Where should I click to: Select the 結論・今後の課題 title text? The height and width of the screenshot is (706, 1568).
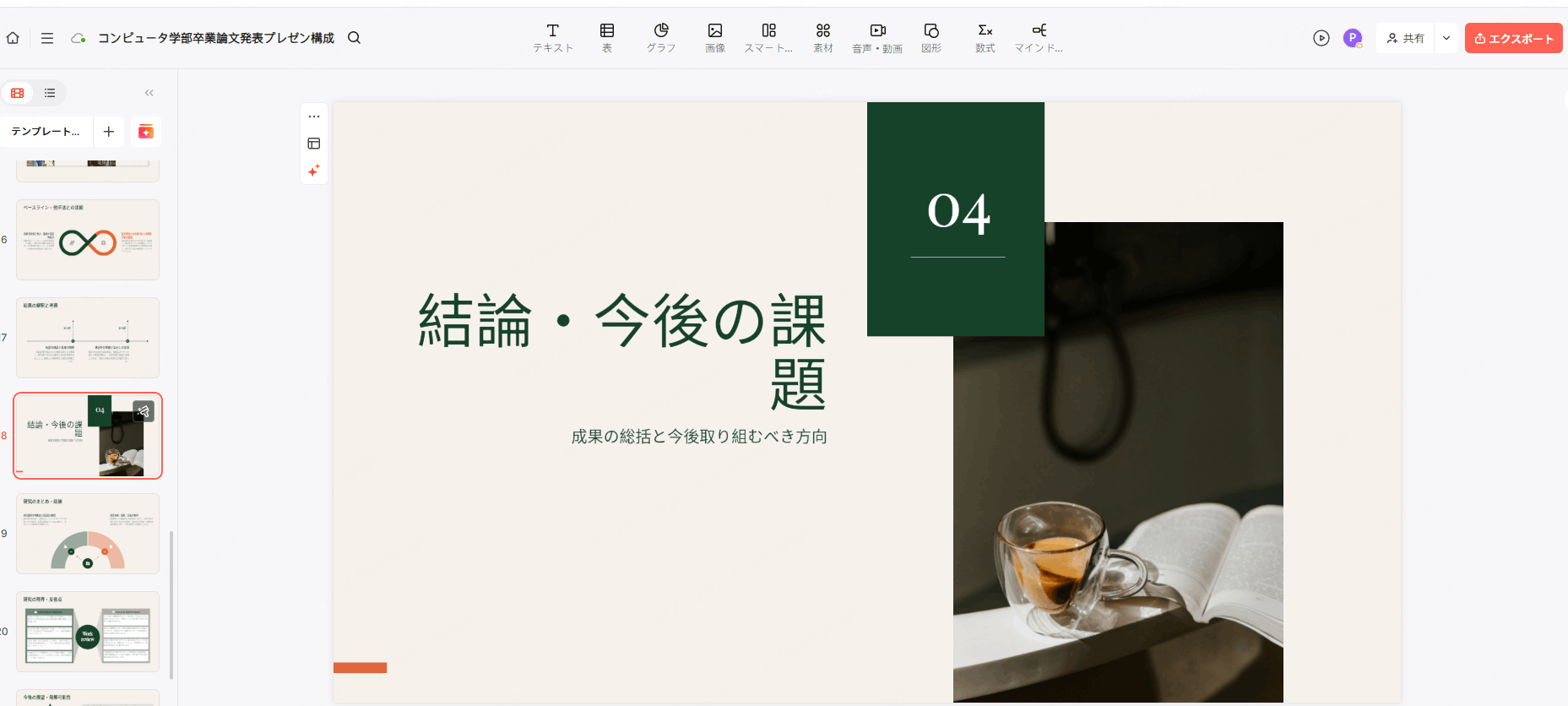pos(622,352)
